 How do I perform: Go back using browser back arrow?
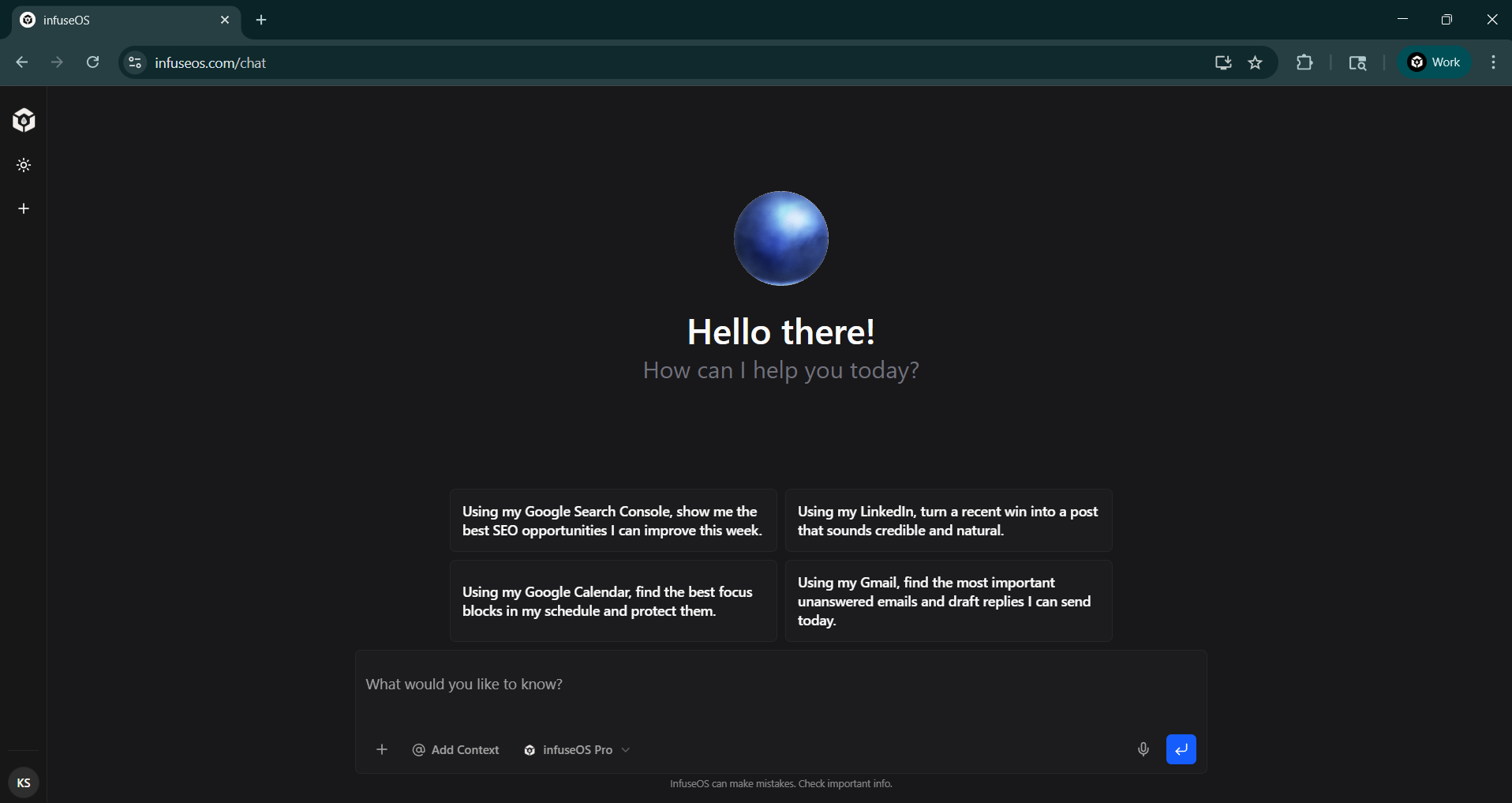21,62
